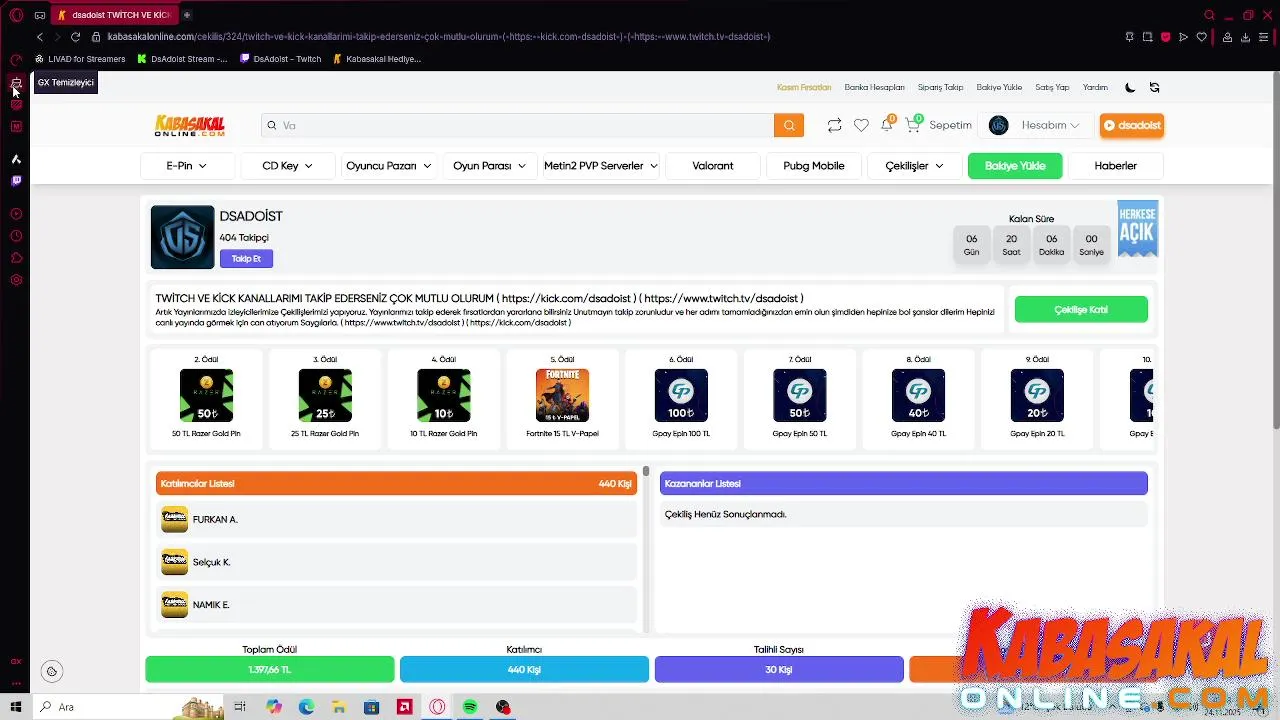Open the Haberler menu item
The width and height of the screenshot is (1280, 720).
pos(1115,166)
